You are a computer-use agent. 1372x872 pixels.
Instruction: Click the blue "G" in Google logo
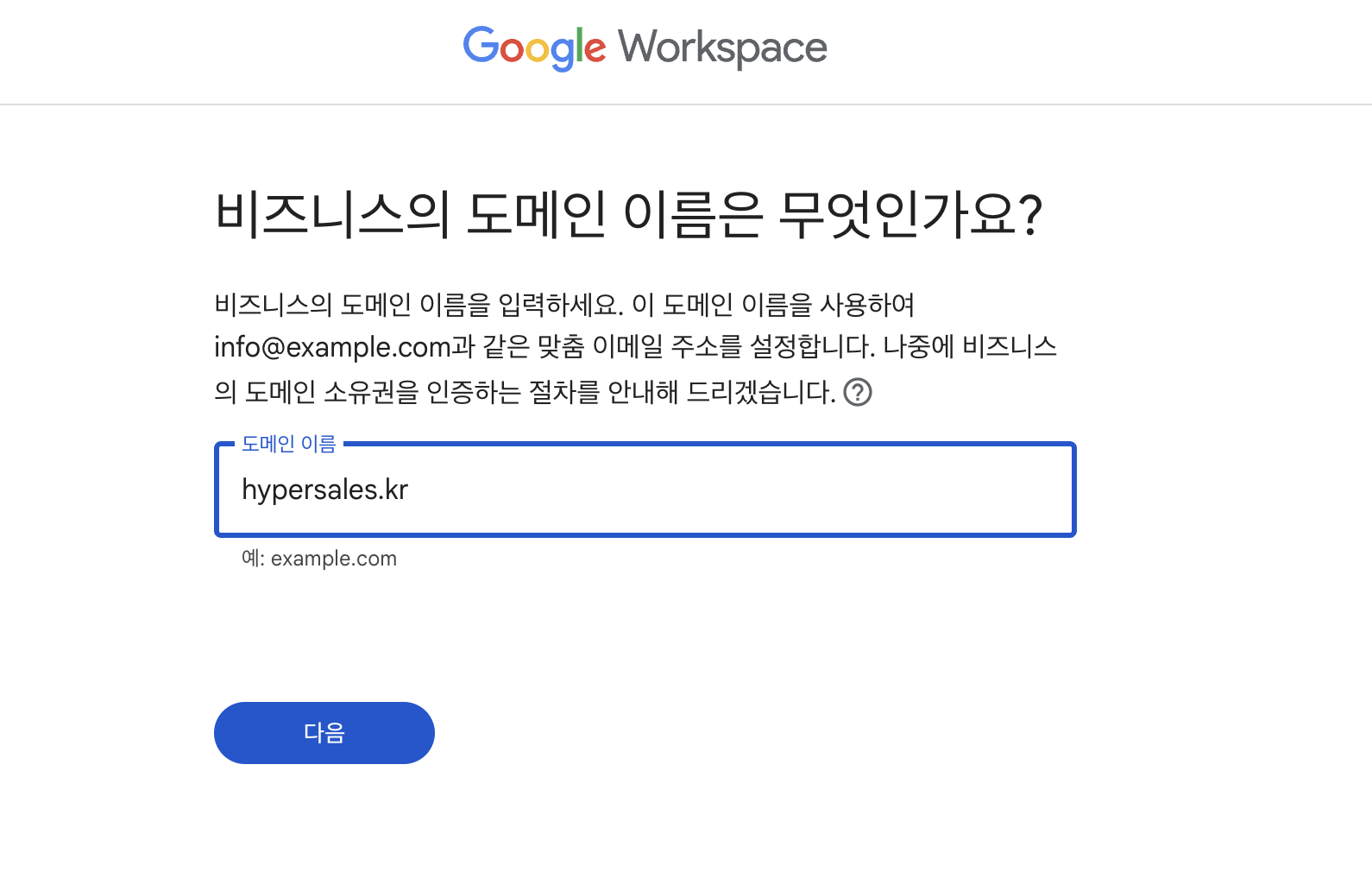tap(481, 45)
